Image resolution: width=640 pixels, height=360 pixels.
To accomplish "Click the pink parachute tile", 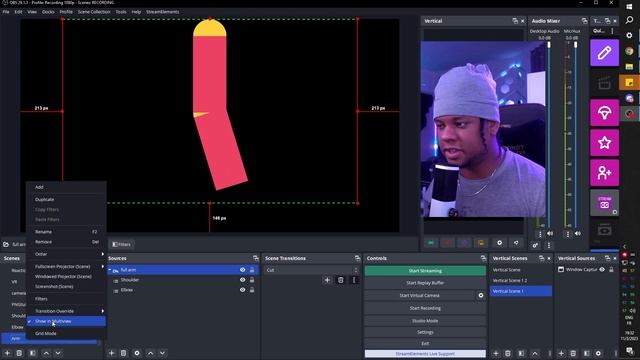I will [x=604, y=113].
